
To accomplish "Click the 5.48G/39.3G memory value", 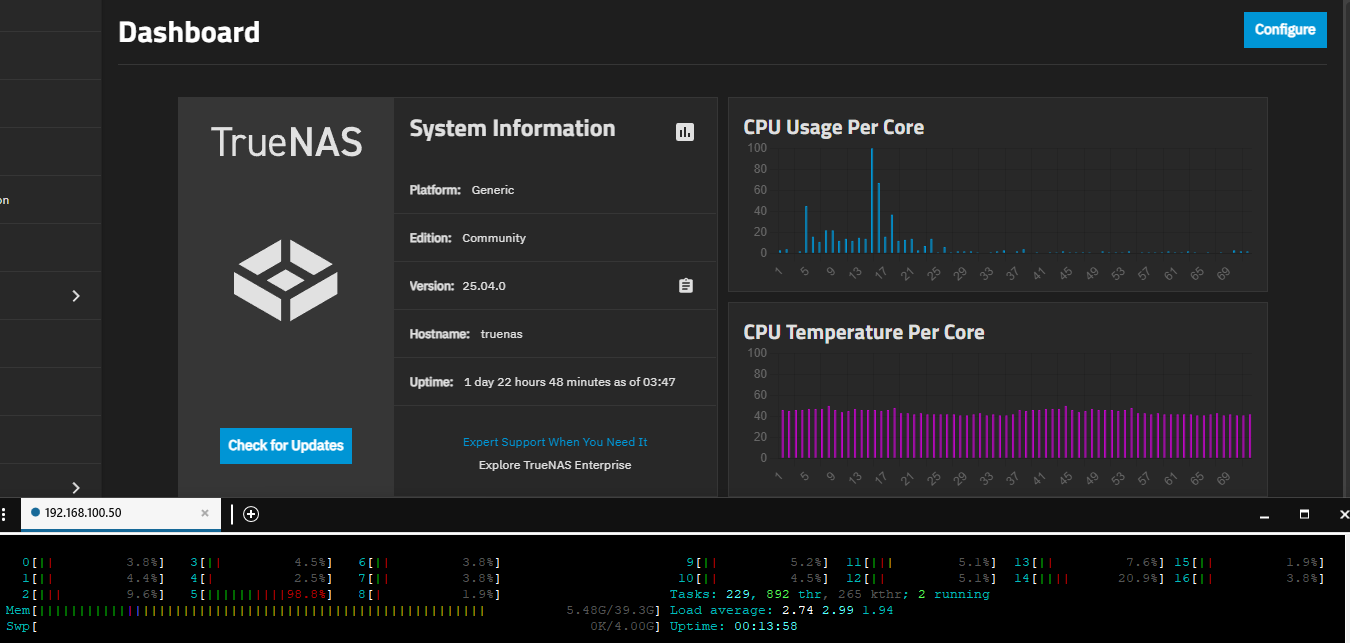I will (611, 610).
